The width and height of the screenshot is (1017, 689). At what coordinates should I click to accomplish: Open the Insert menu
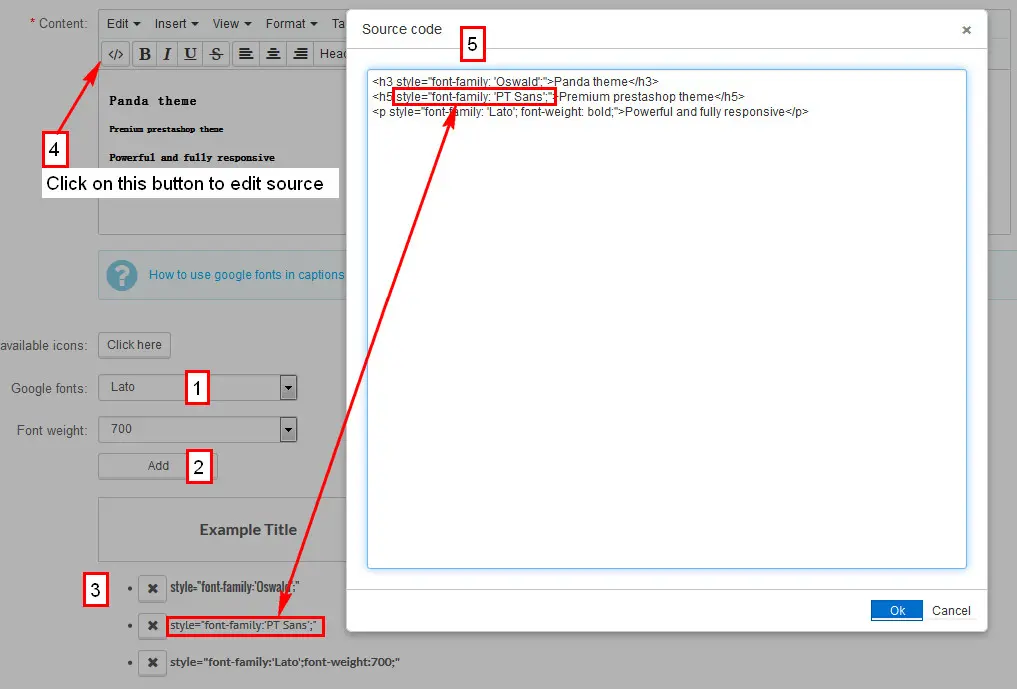coord(176,23)
